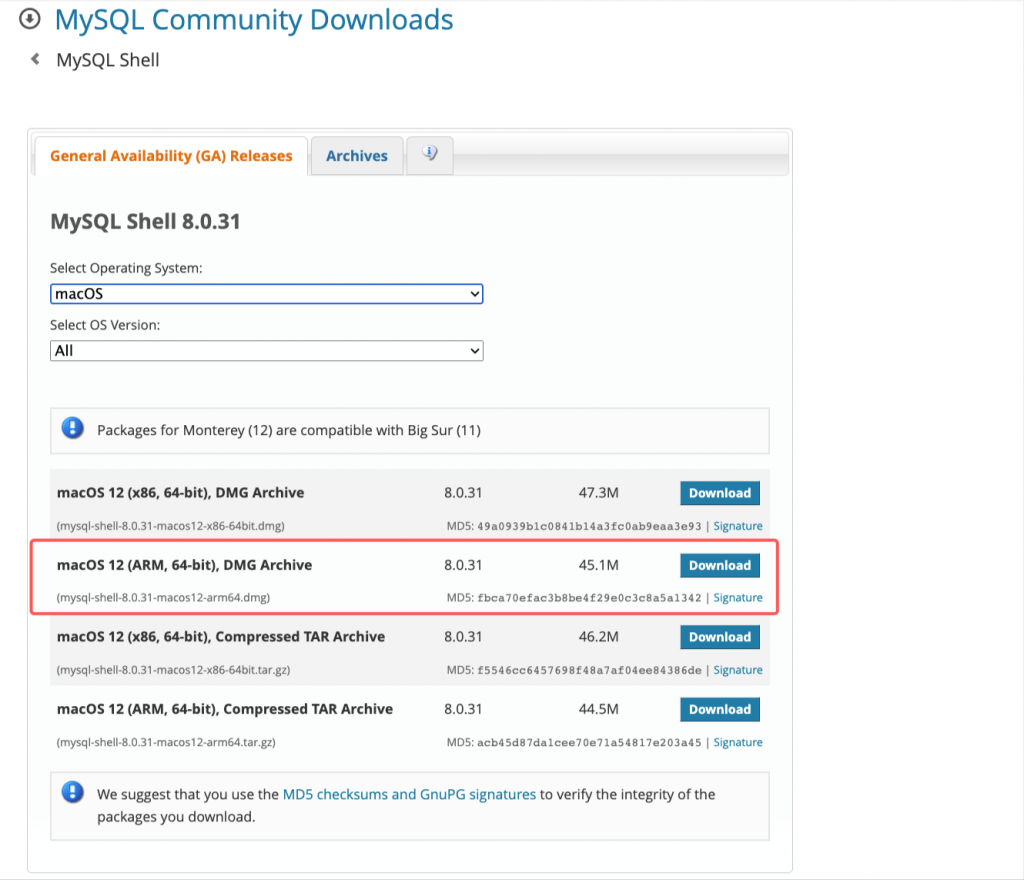This screenshot has height=880, width=1024.
Task: Click filename mysql-shell-8.0.31-macos12-x86-64bit.dmg
Action: (170, 526)
